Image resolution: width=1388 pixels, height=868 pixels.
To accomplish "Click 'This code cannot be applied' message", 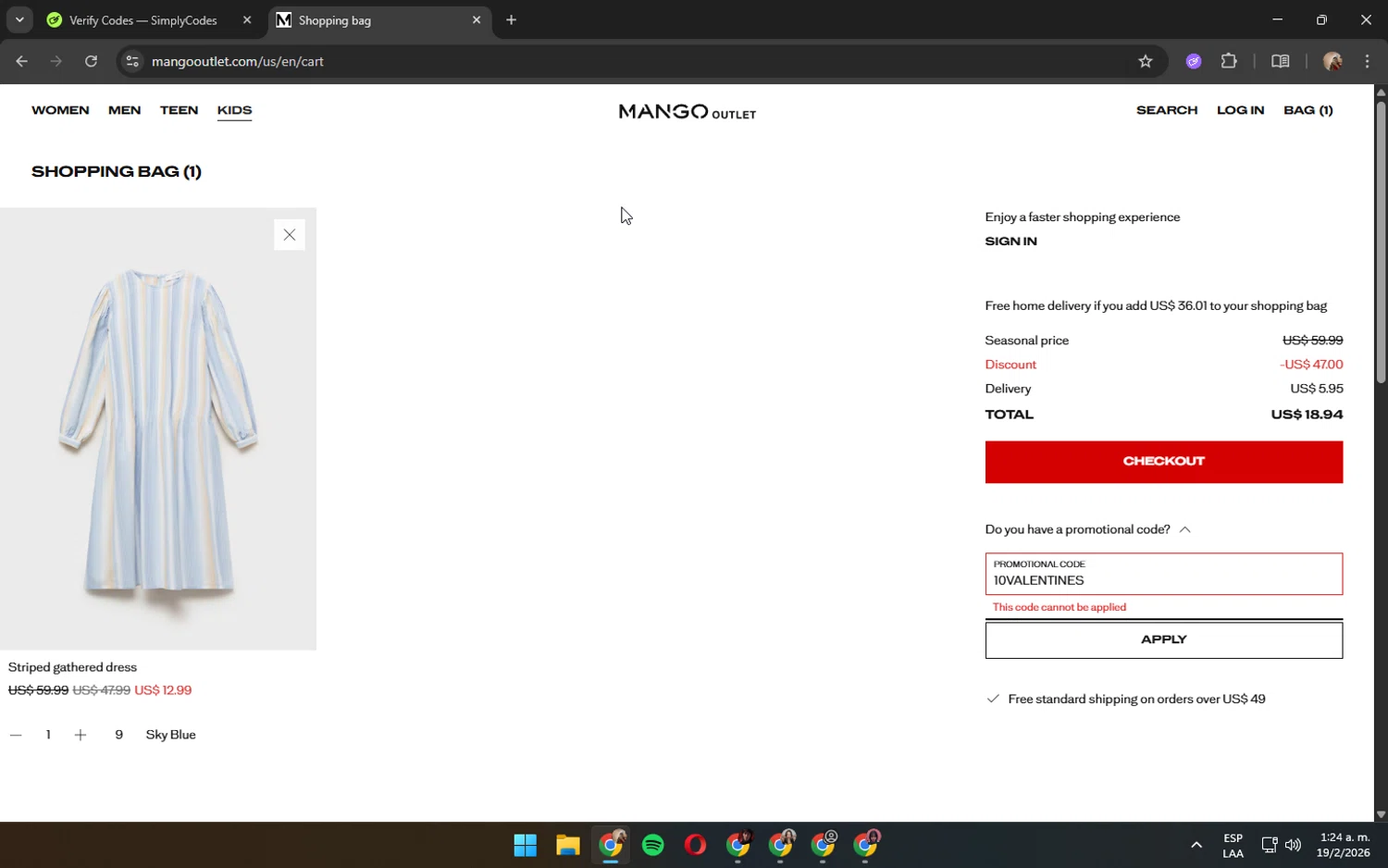I will [x=1060, y=607].
